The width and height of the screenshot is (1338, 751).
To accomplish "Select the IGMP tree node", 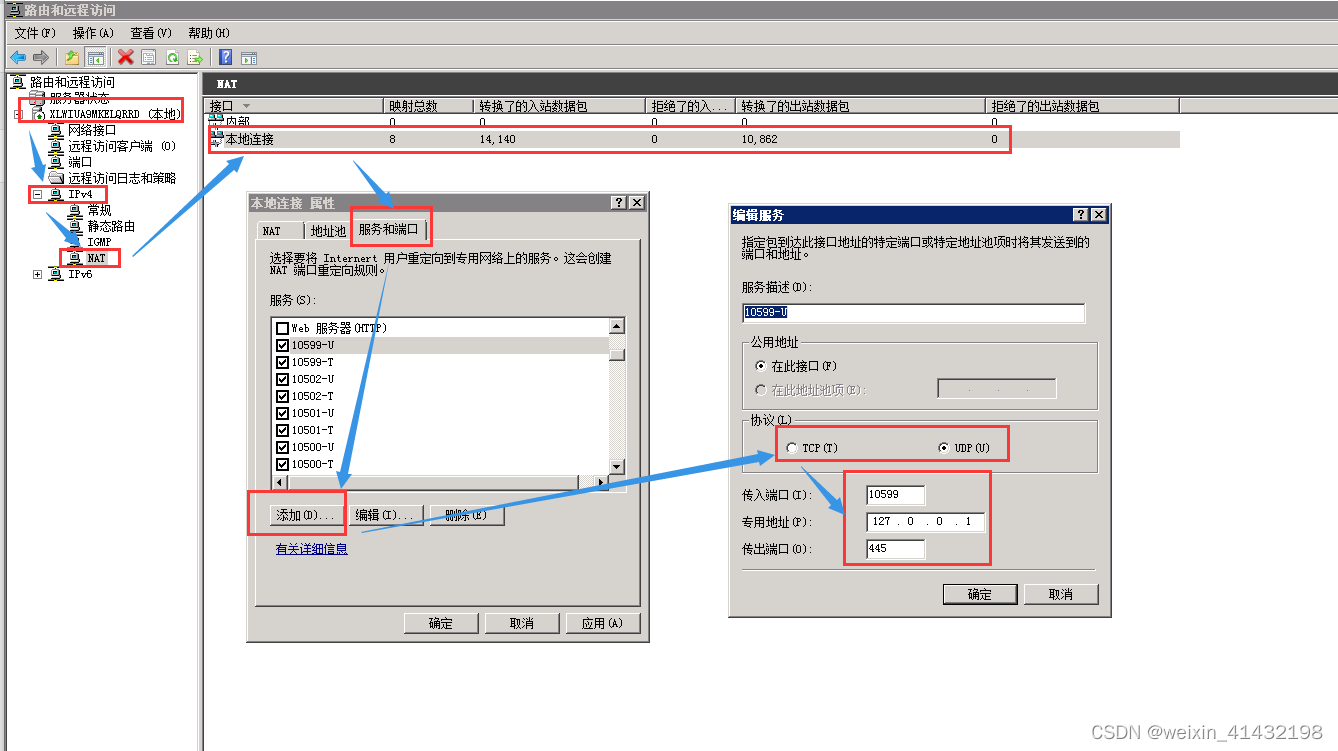I will [99, 242].
